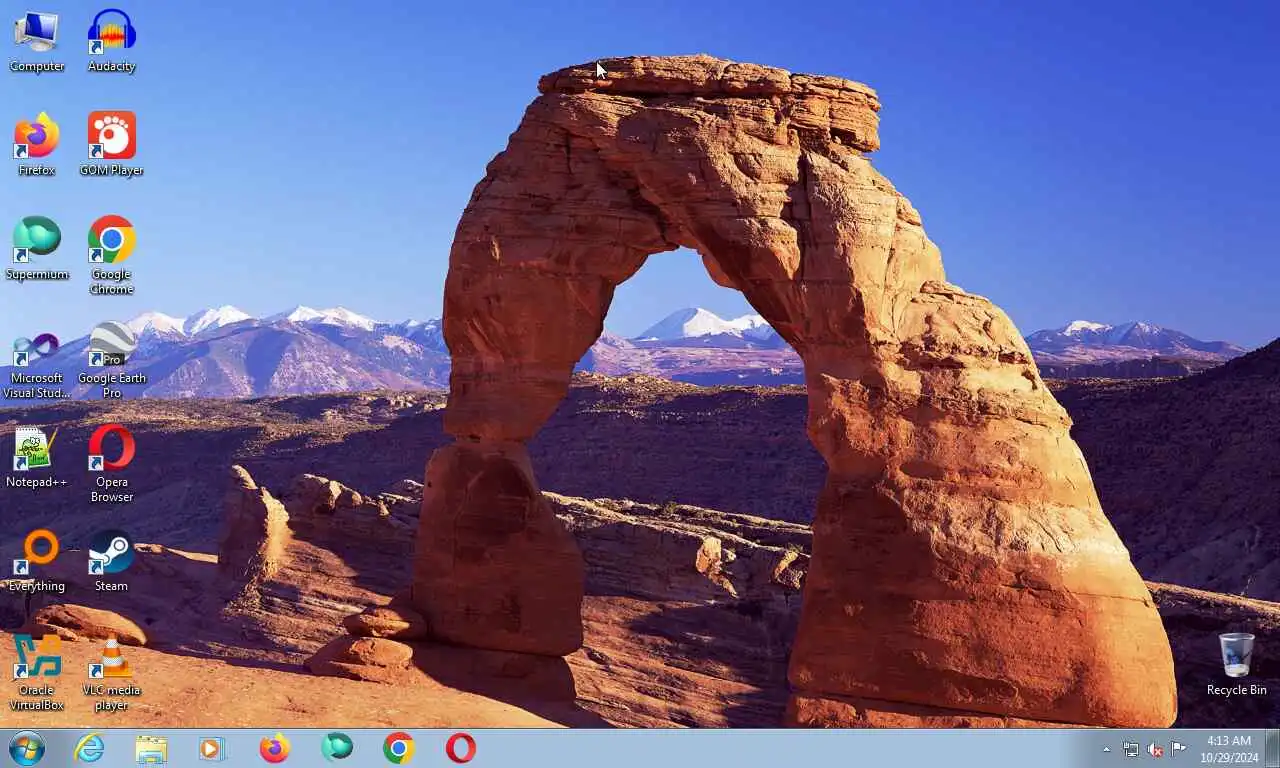
Task: Select the Audacity desktop shortcut
Action: [x=111, y=41]
